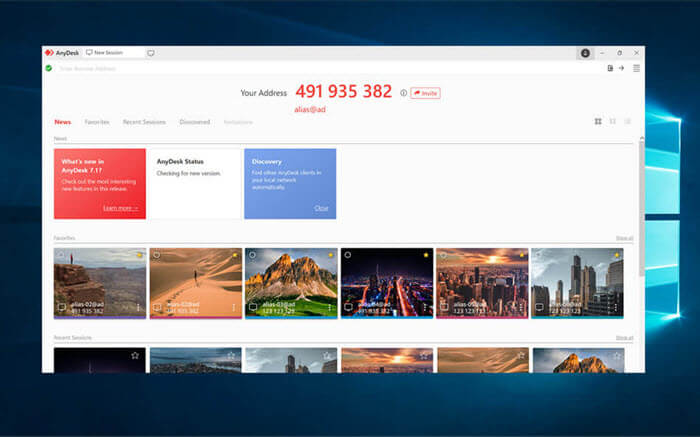Image resolution: width=700 pixels, height=437 pixels.
Task: Click monitor icon on night city favorite card
Action: click(348, 307)
